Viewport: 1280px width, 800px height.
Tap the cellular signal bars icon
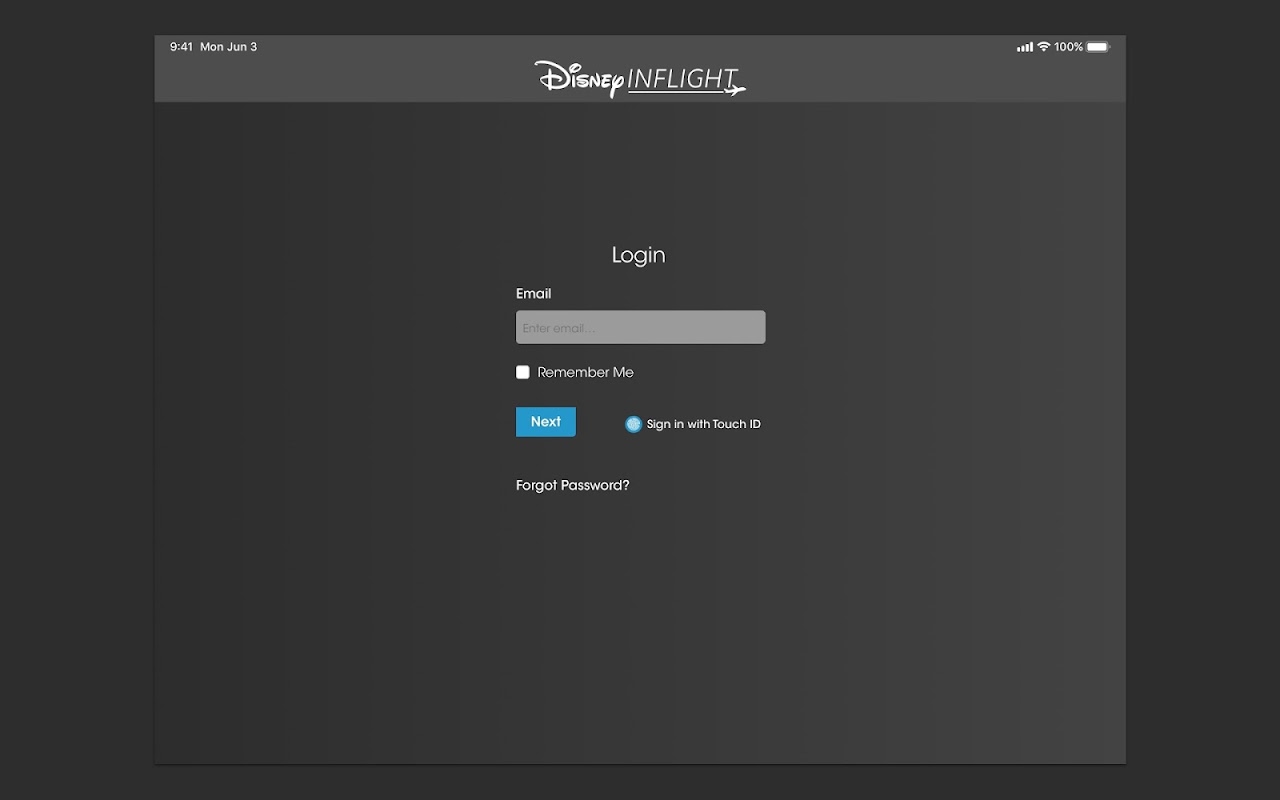[1025, 47]
